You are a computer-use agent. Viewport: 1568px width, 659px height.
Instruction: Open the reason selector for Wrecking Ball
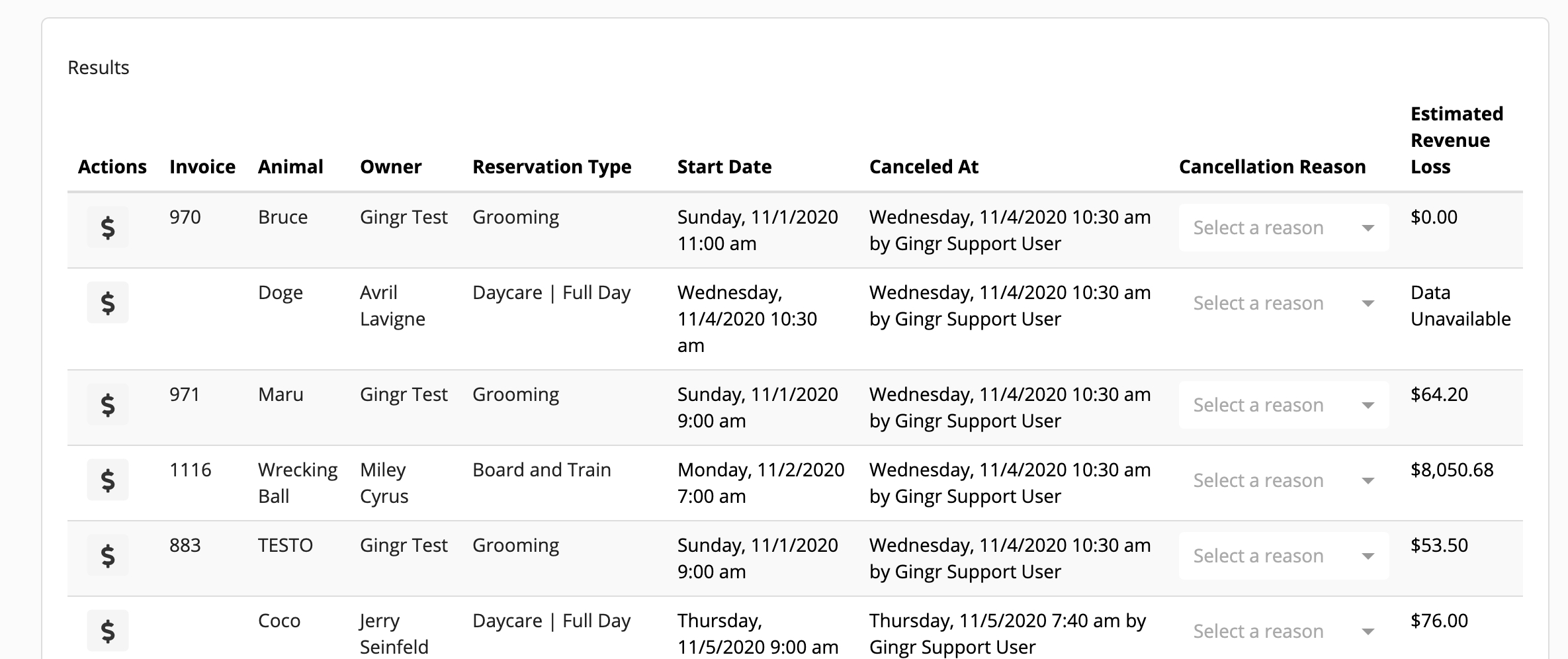[x=1282, y=480]
